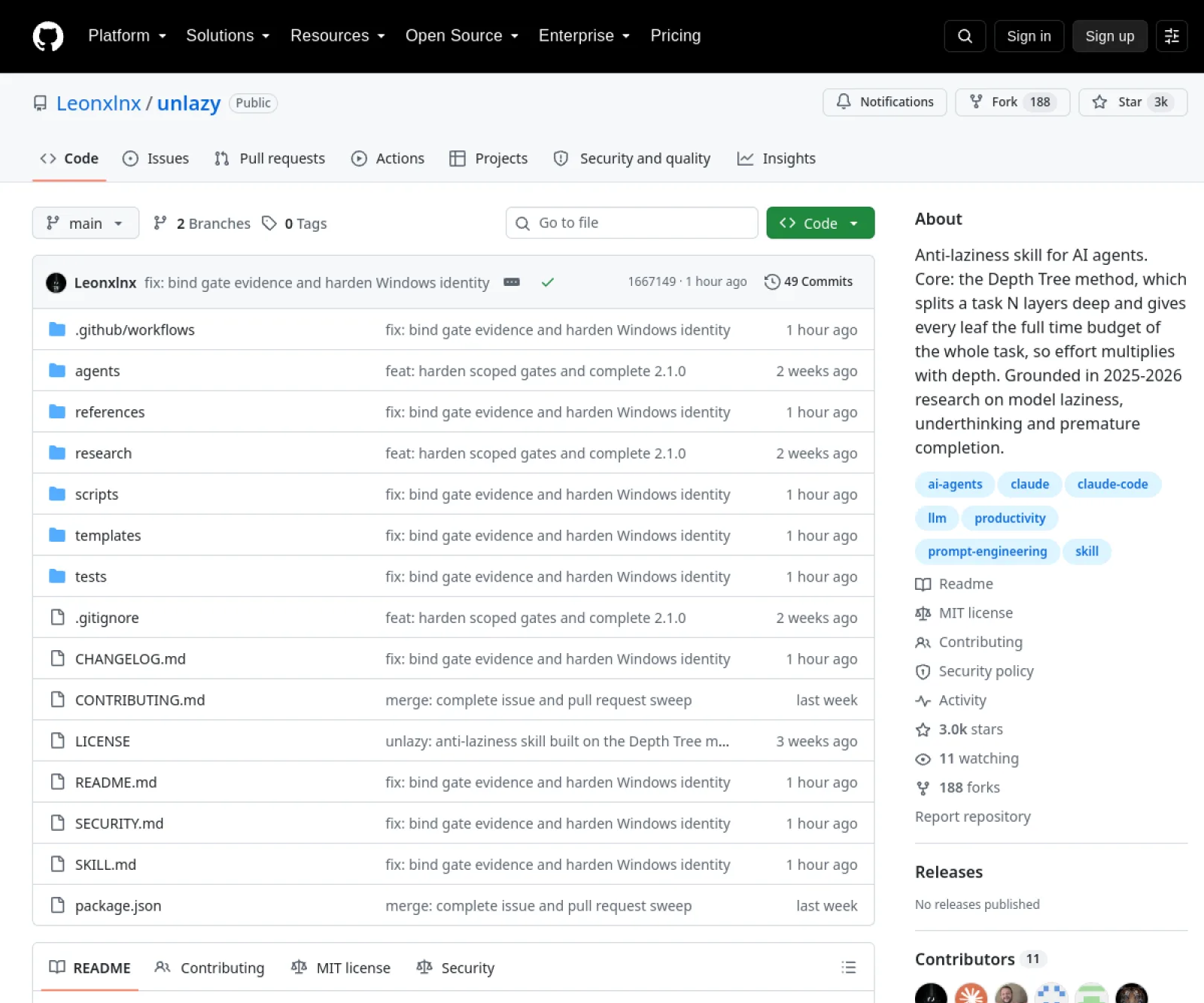Click the shield icon beside Security policy

[x=923, y=672]
